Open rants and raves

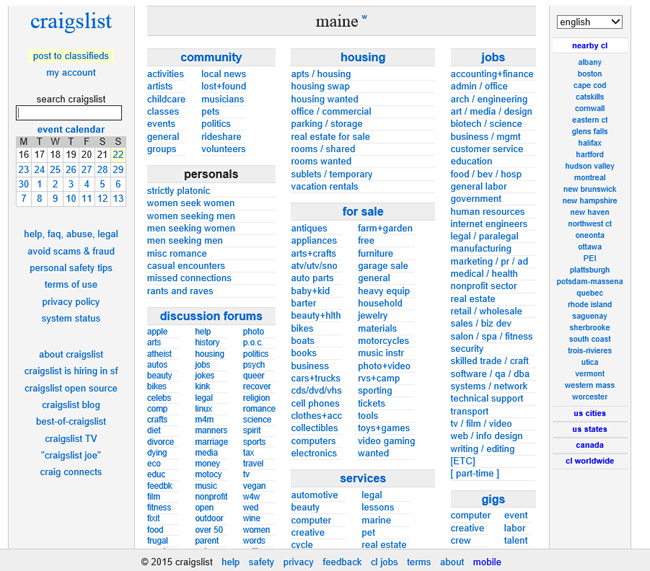pyautogui.click(x=180, y=291)
